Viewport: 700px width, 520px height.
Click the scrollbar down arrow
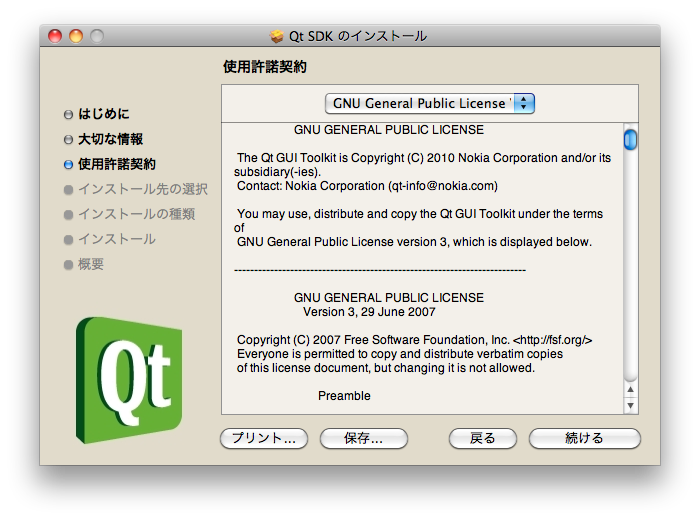(x=630, y=405)
